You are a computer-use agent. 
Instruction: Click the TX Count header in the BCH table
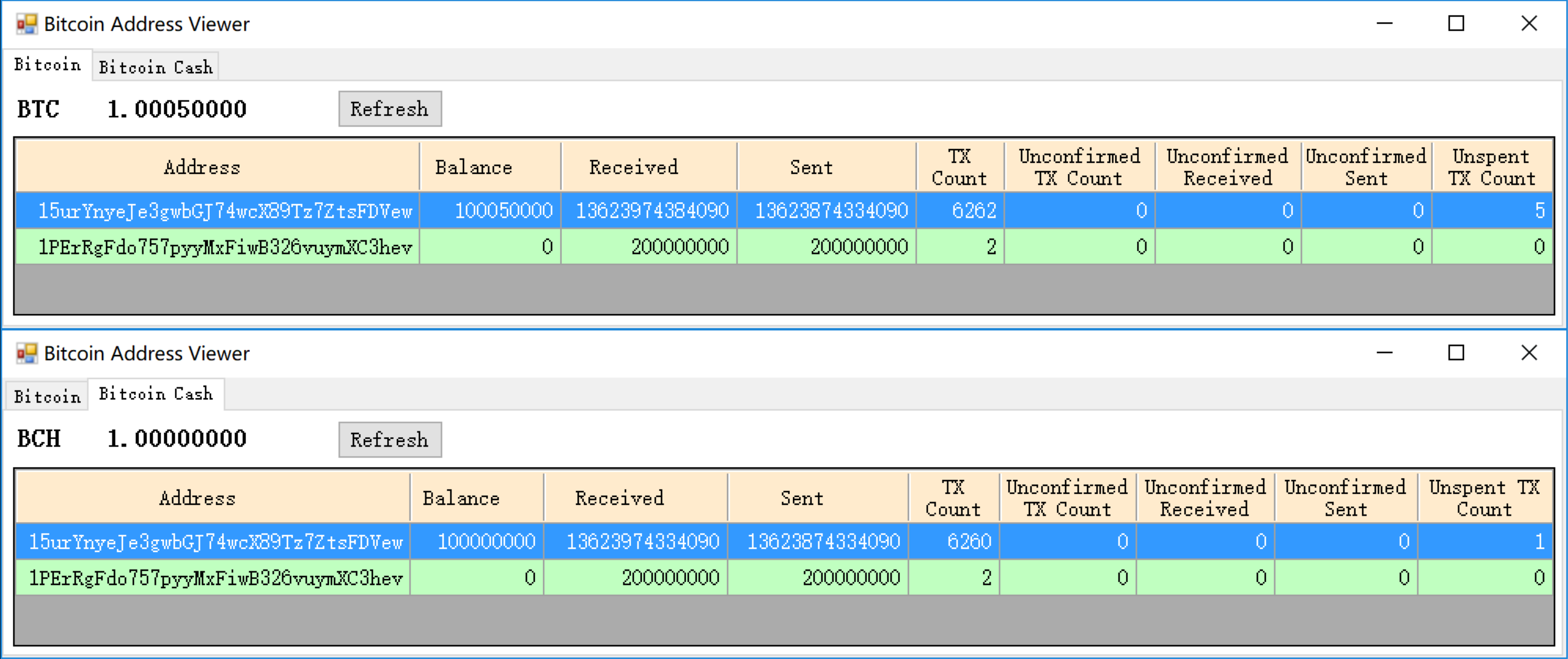coord(954,498)
